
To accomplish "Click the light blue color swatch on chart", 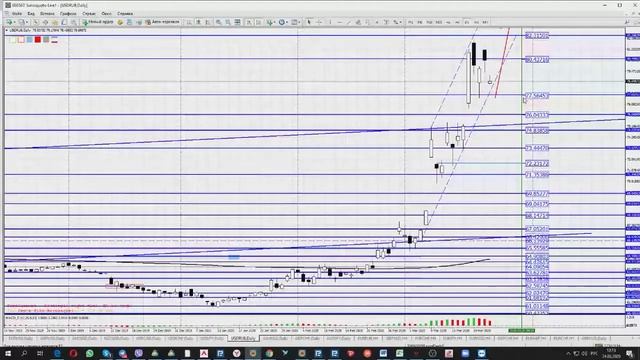I will click(29, 40).
